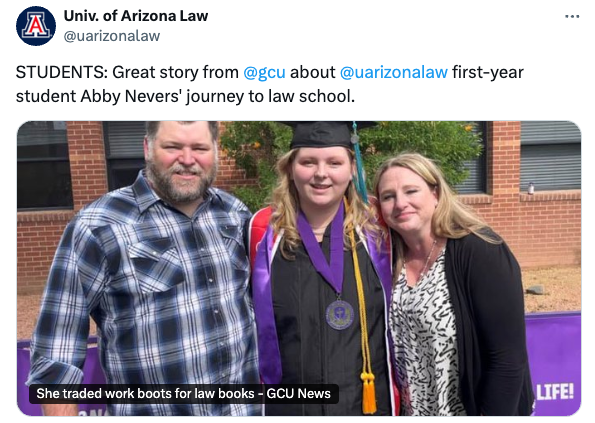
Task: Follow the @gcu mention in the tweet
Action: coord(264,72)
